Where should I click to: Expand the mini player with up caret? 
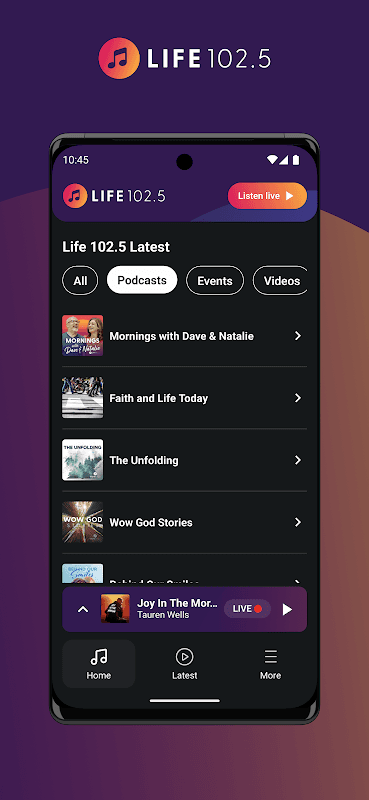[83, 609]
